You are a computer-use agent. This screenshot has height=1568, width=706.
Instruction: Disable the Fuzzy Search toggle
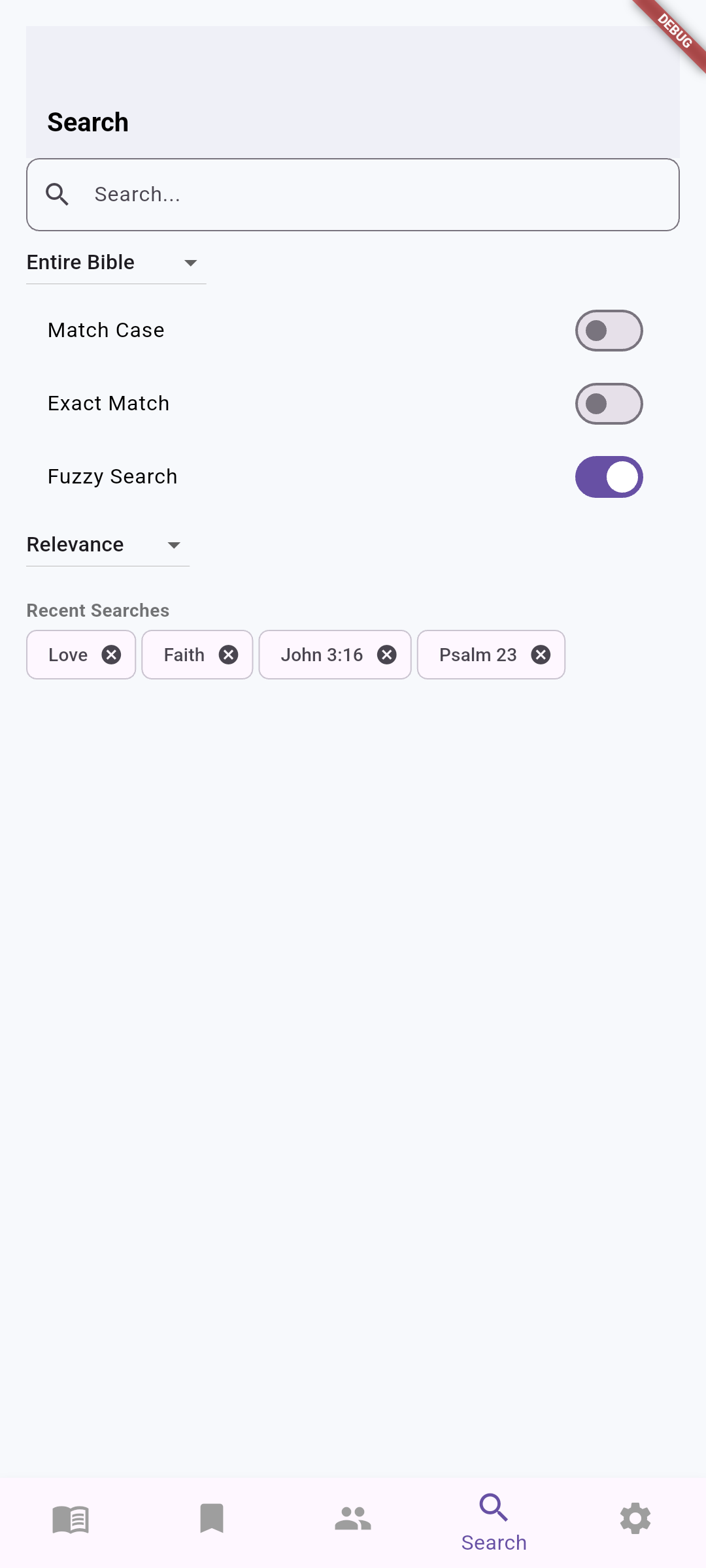point(609,476)
